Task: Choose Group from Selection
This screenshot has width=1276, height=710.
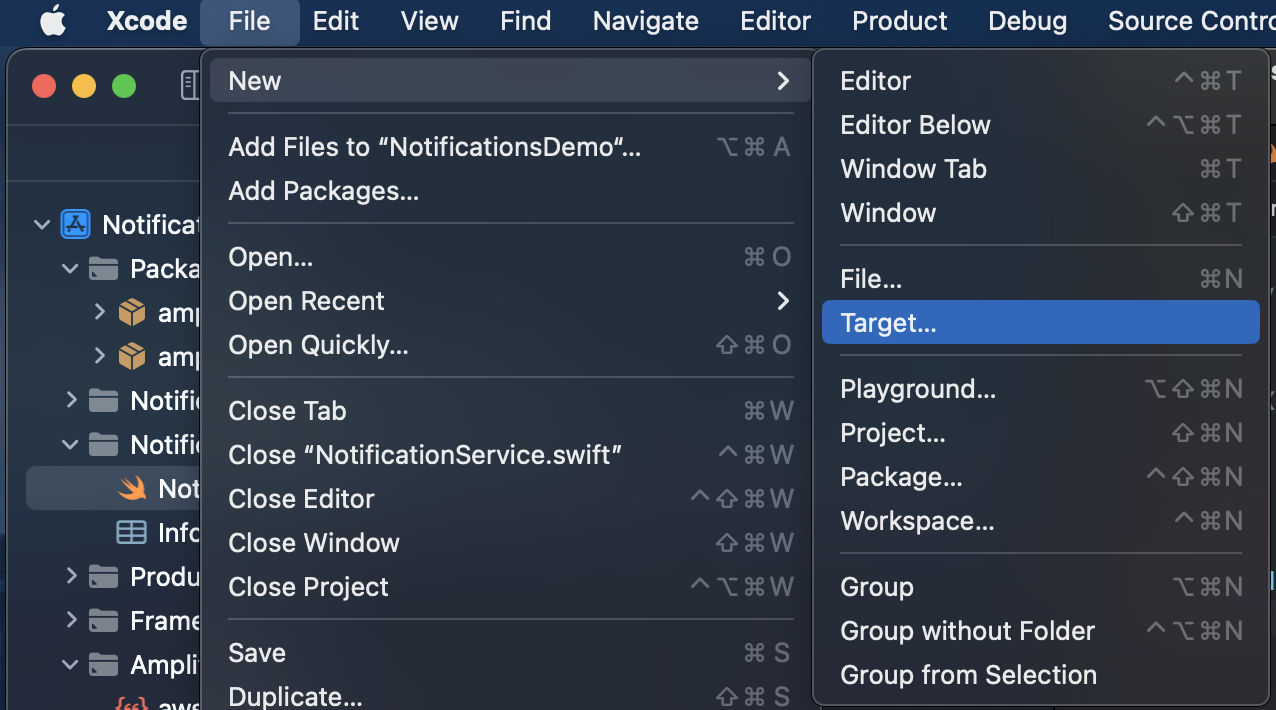Action: pos(1041,675)
